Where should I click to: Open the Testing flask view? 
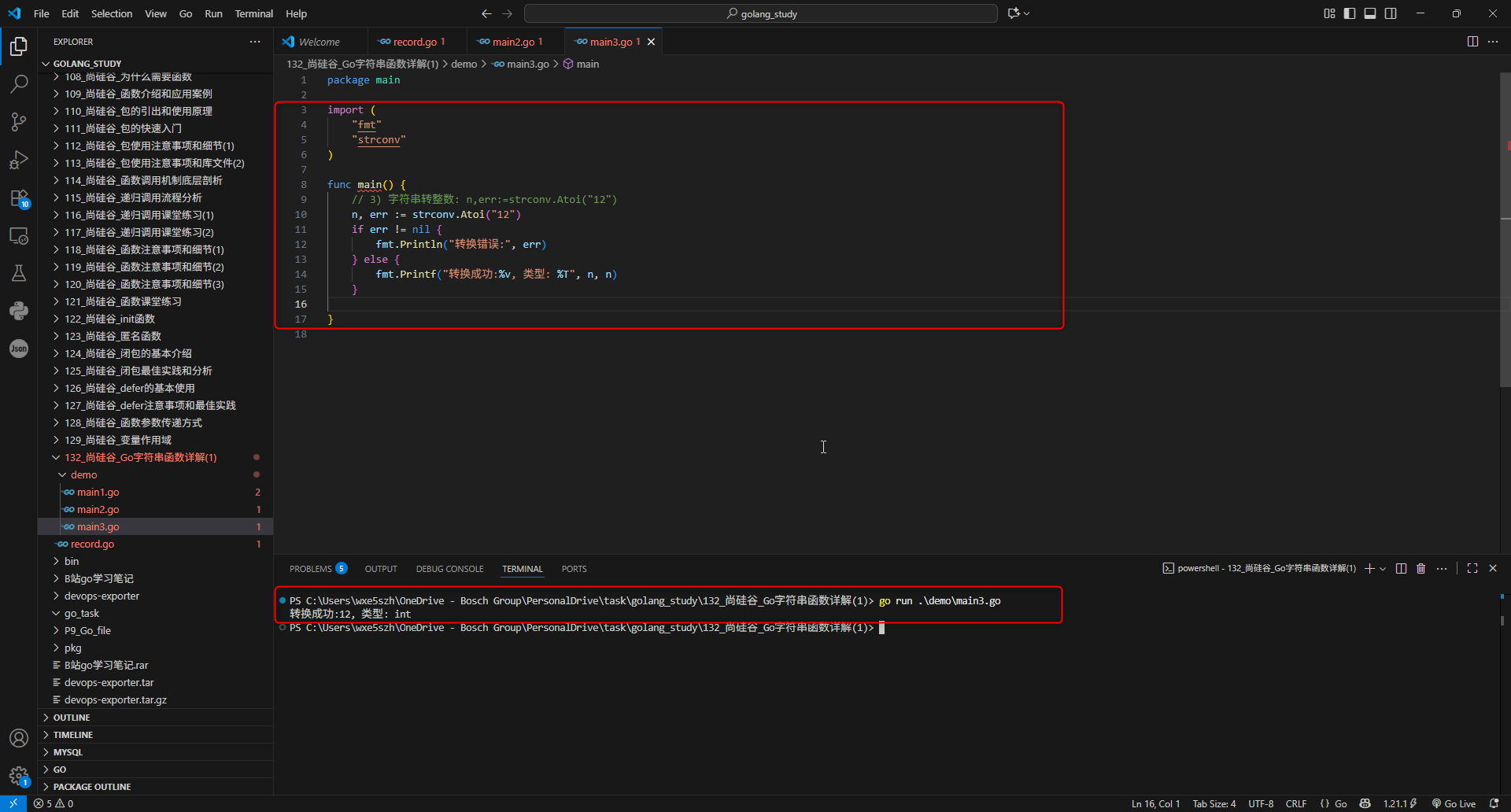(19, 273)
